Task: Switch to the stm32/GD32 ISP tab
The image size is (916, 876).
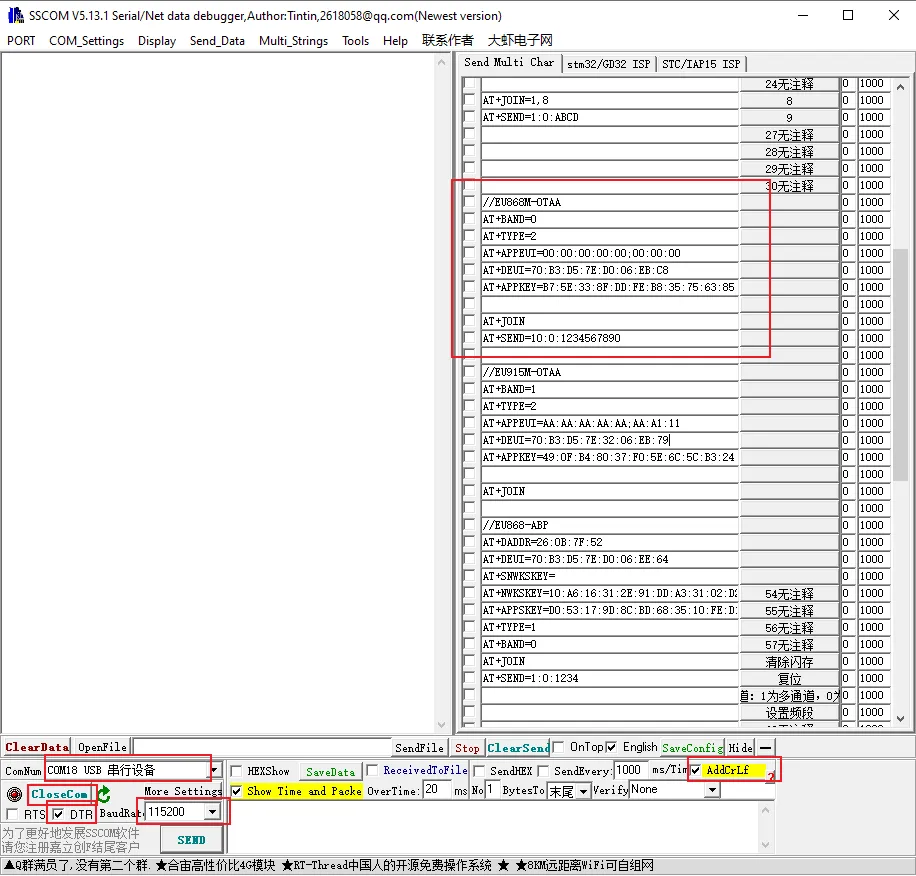Action: tap(608, 64)
